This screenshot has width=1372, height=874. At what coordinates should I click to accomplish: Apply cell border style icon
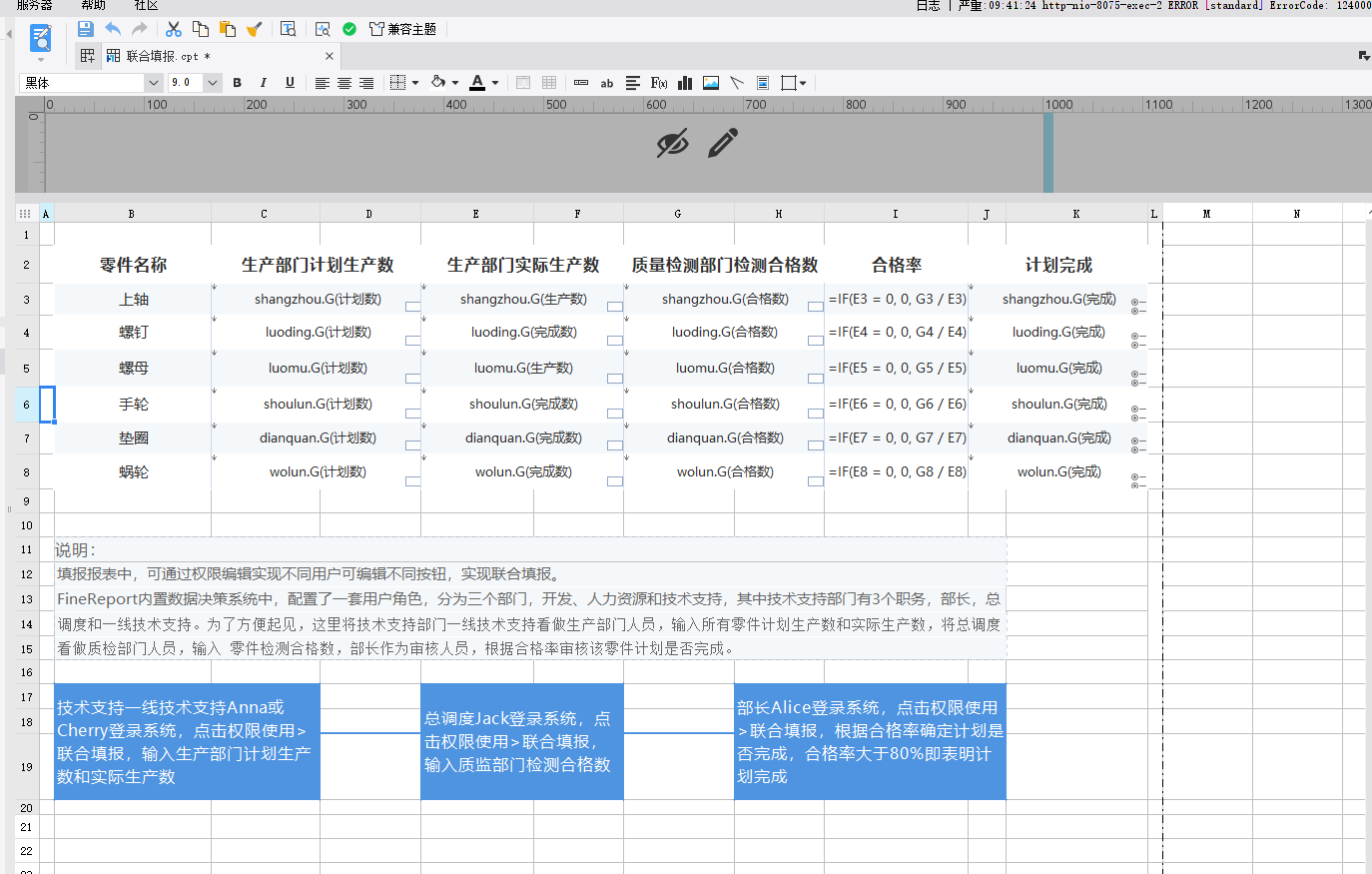pyautogui.click(x=397, y=83)
